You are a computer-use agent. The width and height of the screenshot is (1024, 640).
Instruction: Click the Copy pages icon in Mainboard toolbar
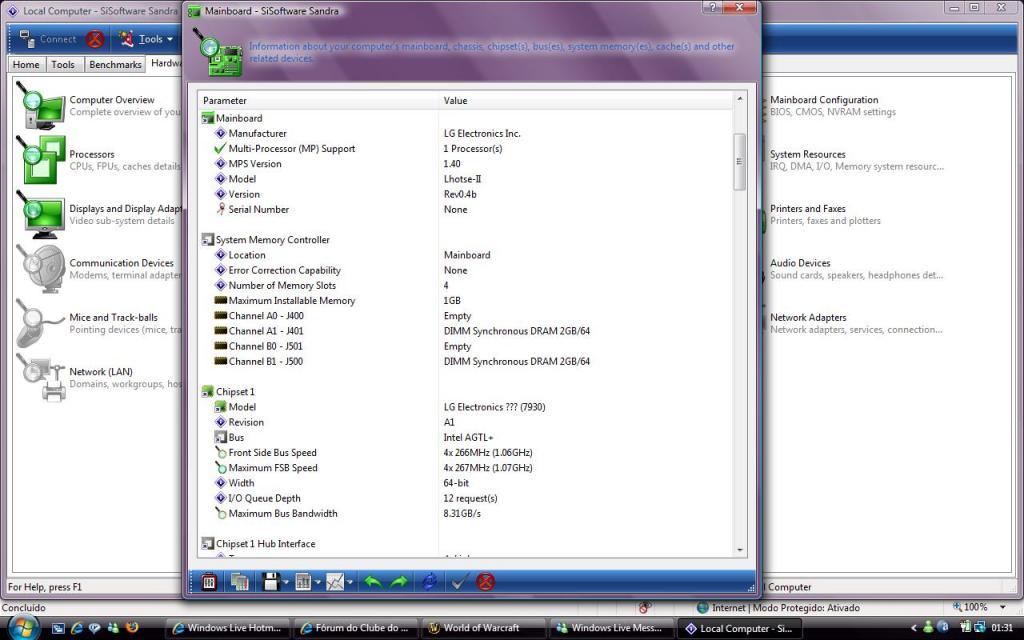pyautogui.click(x=240, y=581)
